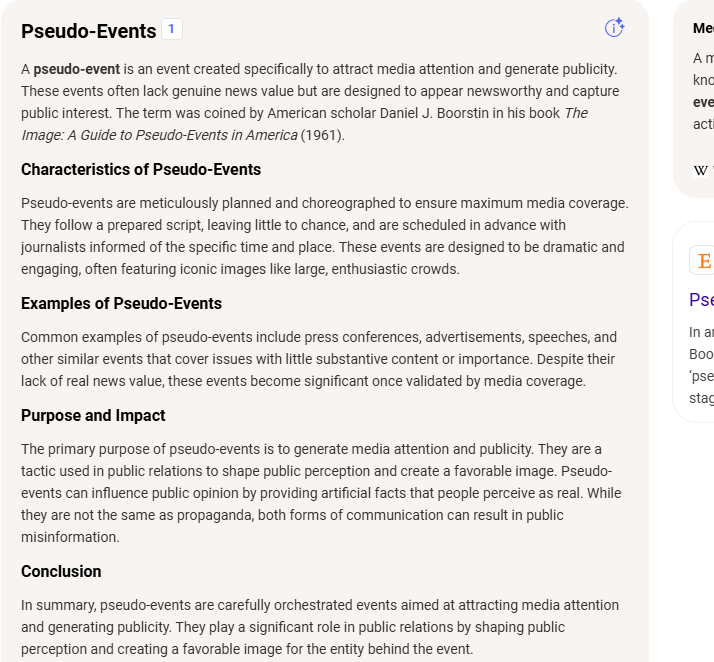Select the 'Purpose and Impact' heading

(x=93, y=415)
